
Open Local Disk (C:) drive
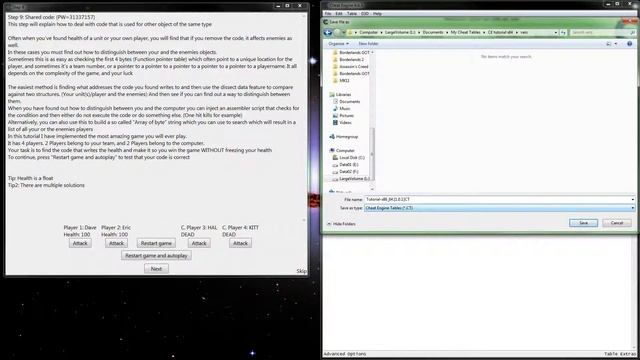click(348, 157)
